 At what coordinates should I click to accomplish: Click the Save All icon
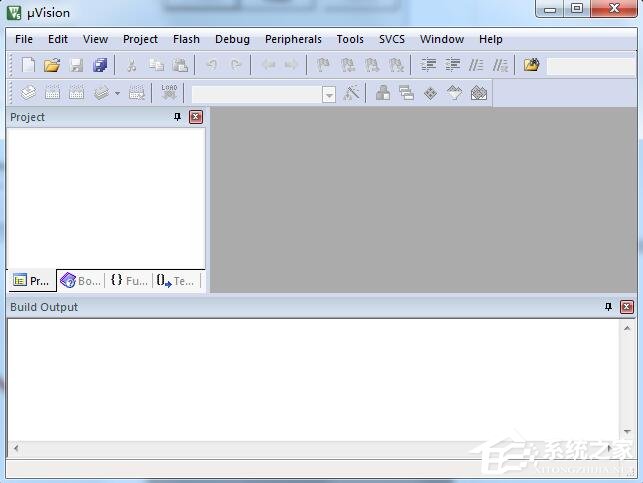click(100, 65)
